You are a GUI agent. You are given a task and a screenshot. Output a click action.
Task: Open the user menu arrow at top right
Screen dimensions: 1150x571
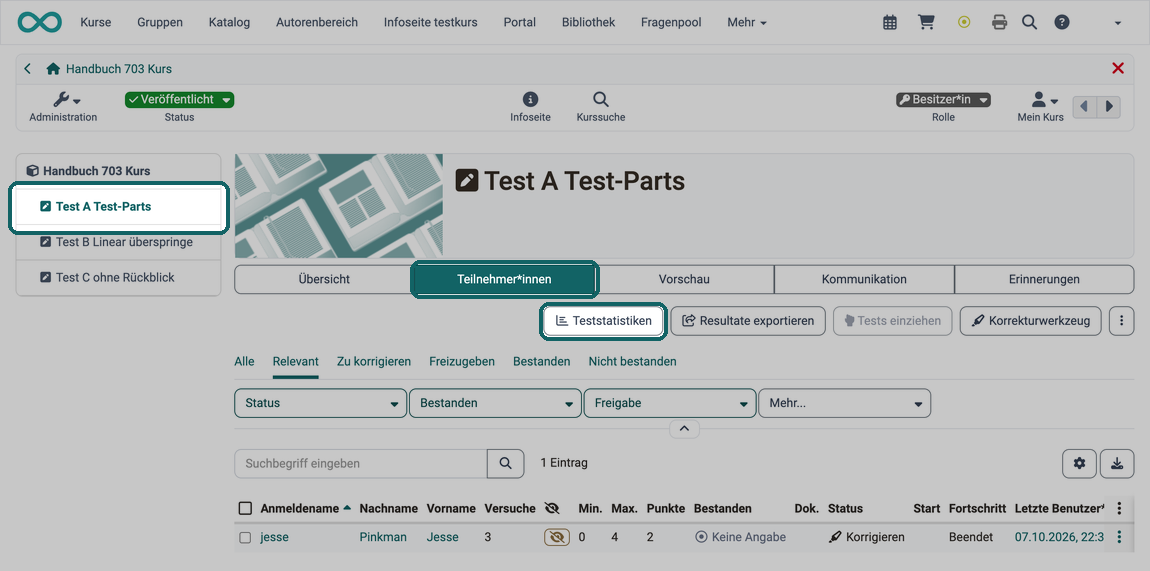pyautogui.click(x=1118, y=23)
